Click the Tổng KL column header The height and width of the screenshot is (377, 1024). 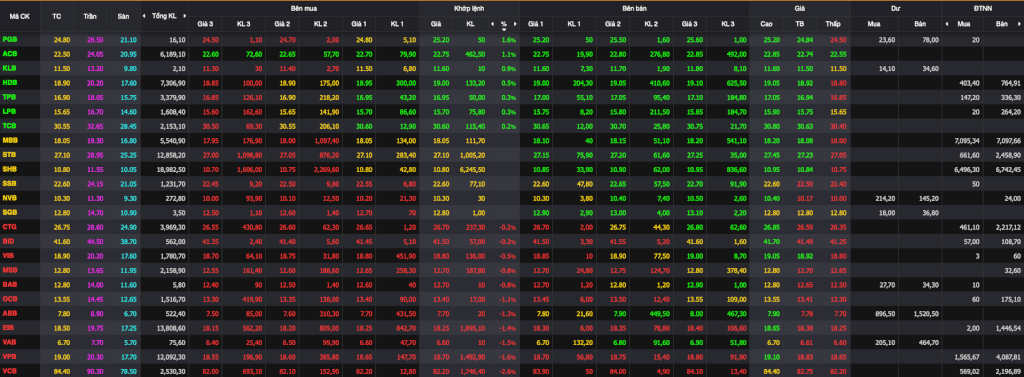(x=164, y=16)
